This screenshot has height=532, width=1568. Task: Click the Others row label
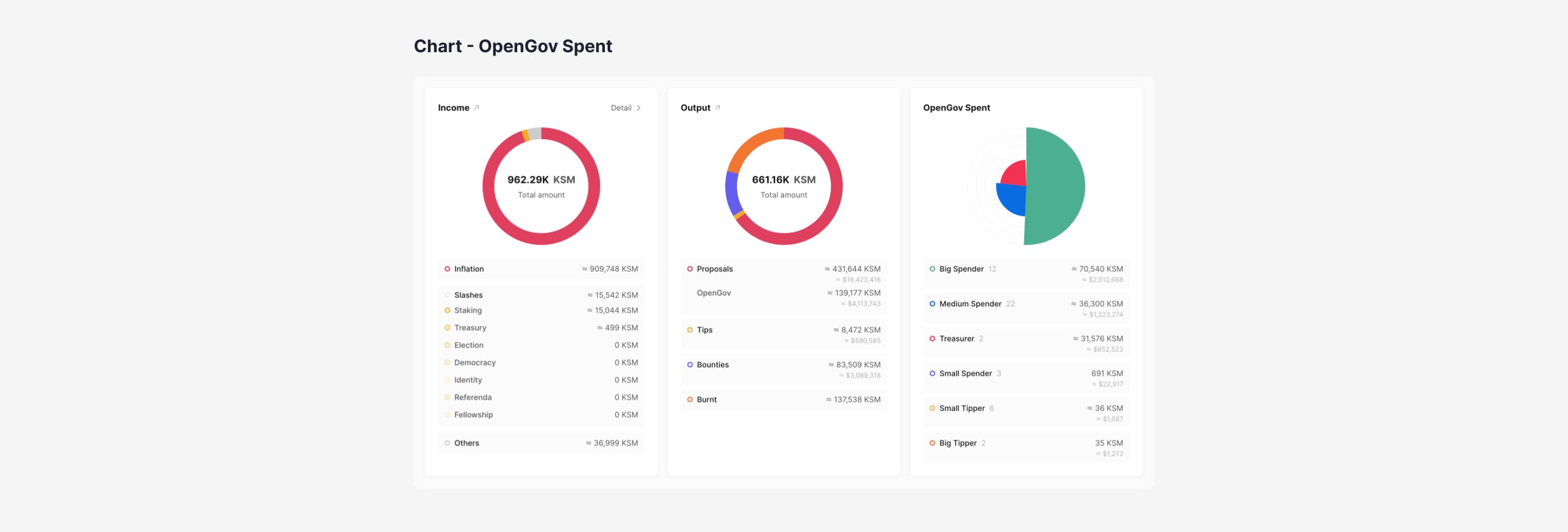[x=466, y=443]
